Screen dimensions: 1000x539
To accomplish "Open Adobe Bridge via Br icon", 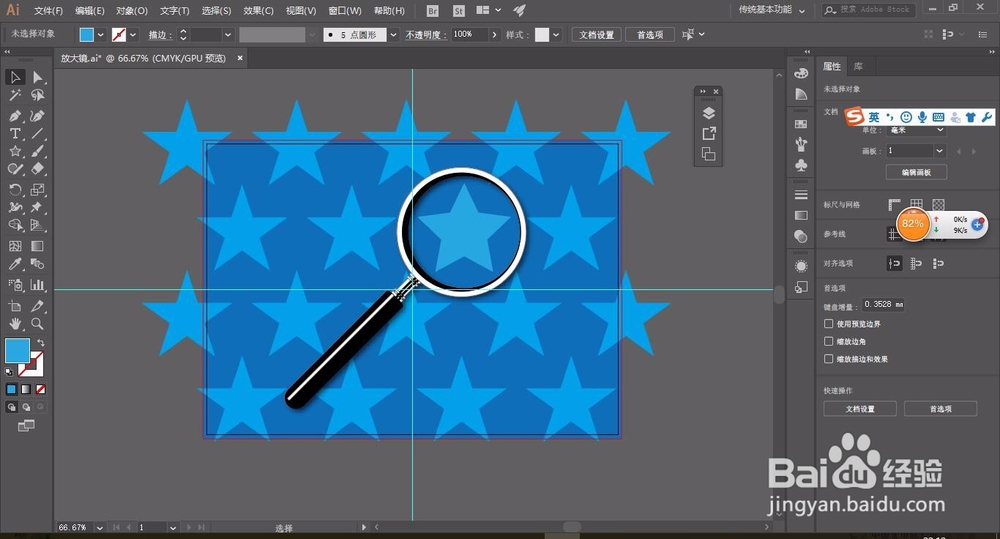I will 432,11.
